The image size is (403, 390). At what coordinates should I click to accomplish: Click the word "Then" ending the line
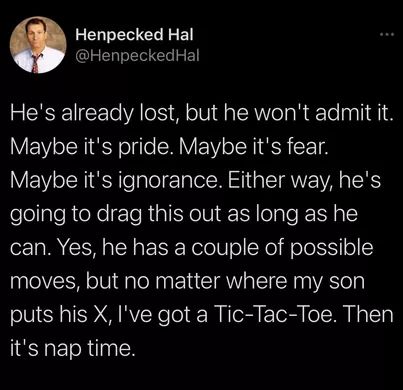[366, 314]
